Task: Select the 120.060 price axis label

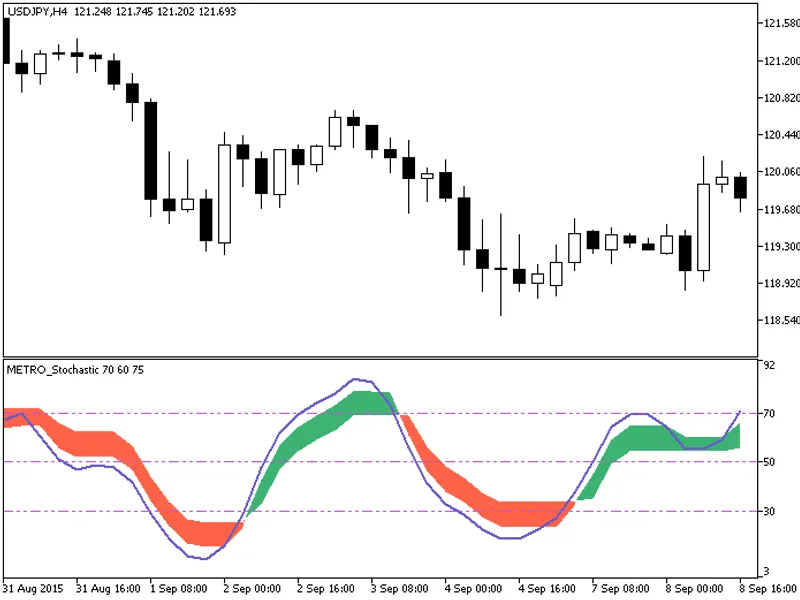Action: click(x=782, y=172)
